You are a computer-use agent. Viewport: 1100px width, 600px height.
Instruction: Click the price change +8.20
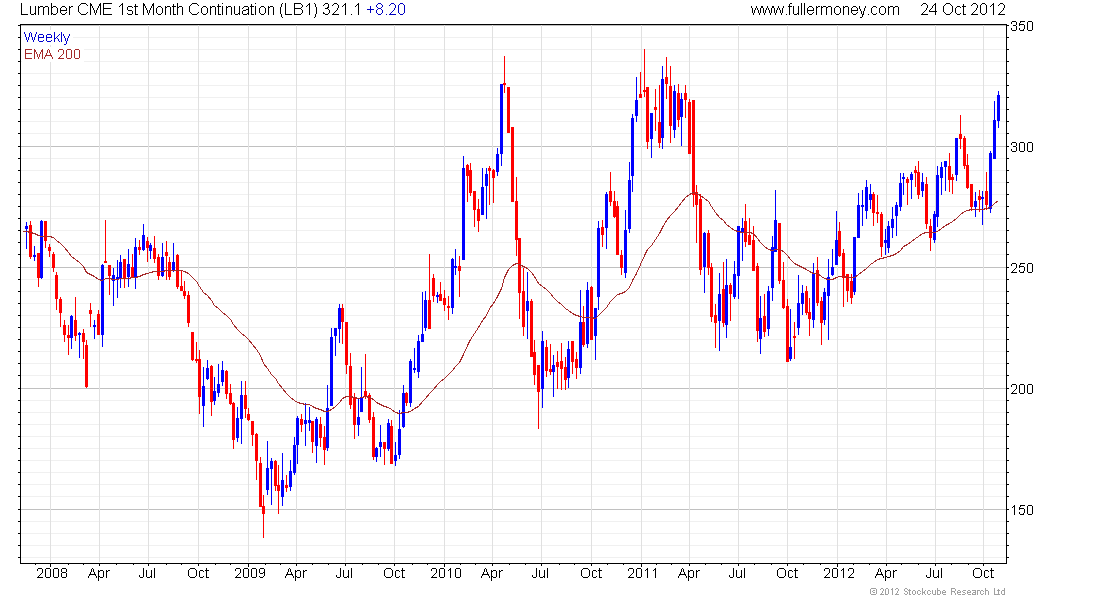[386, 10]
